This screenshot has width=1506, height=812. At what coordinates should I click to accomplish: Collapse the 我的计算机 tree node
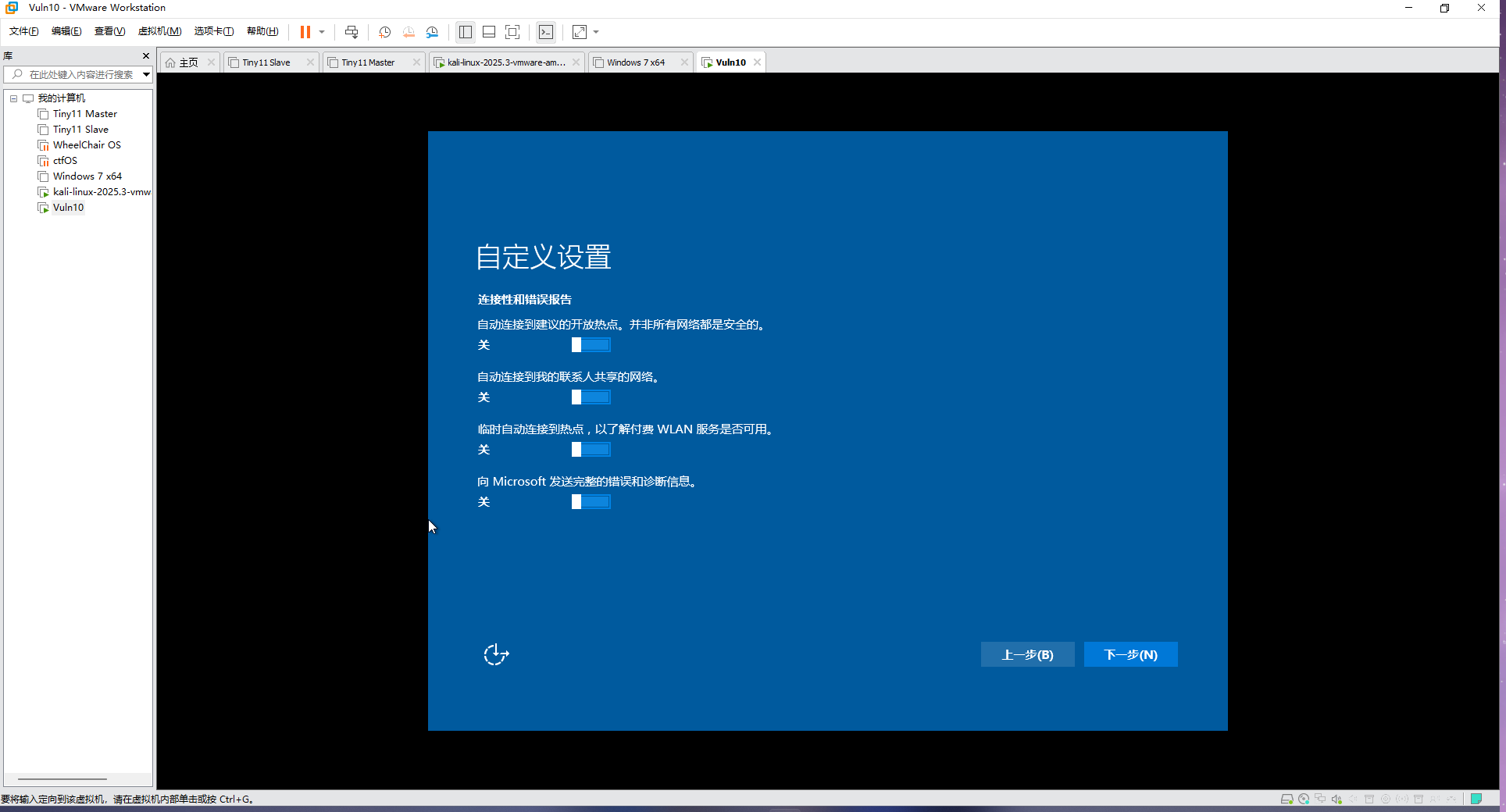[x=13, y=98]
